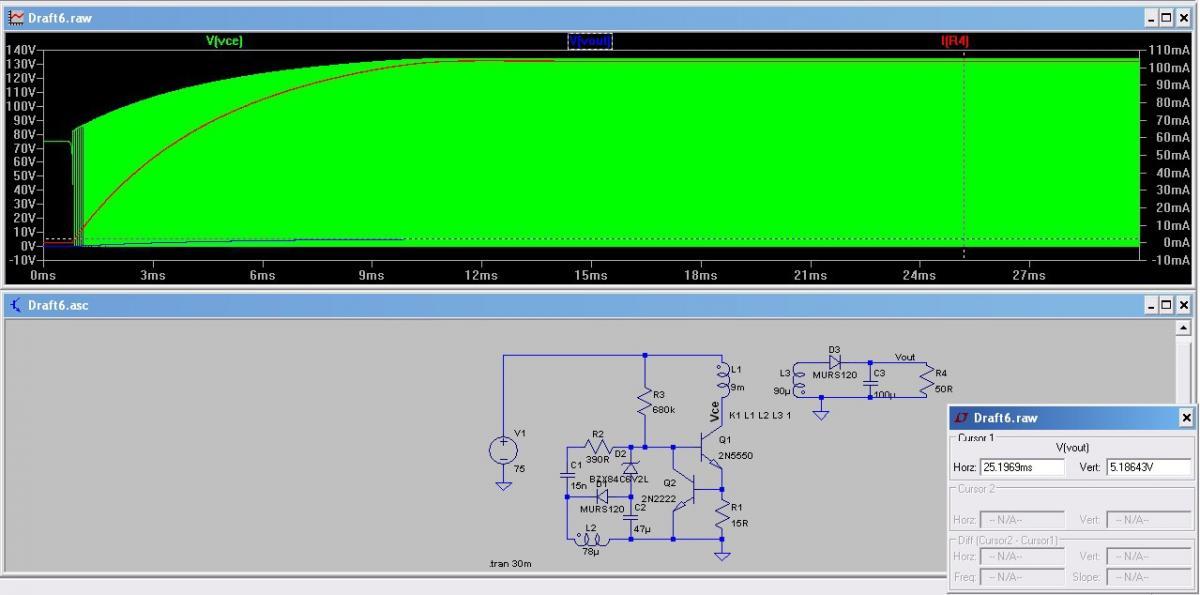Close the Draft6.raw cursor dialog
Image resolution: width=1200 pixels, height=595 pixels.
point(1186,418)
